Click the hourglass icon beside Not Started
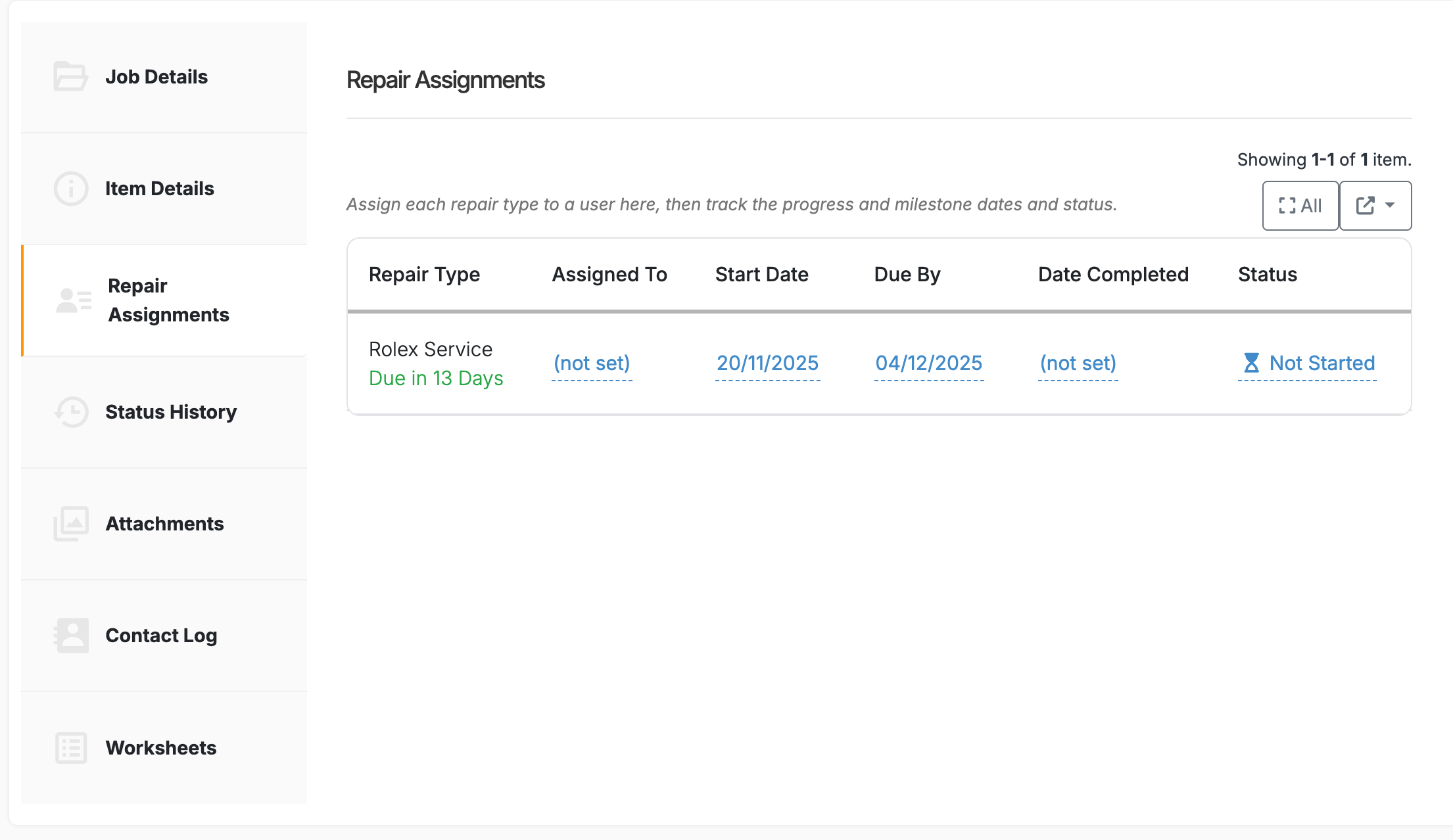 point(1251,363)
